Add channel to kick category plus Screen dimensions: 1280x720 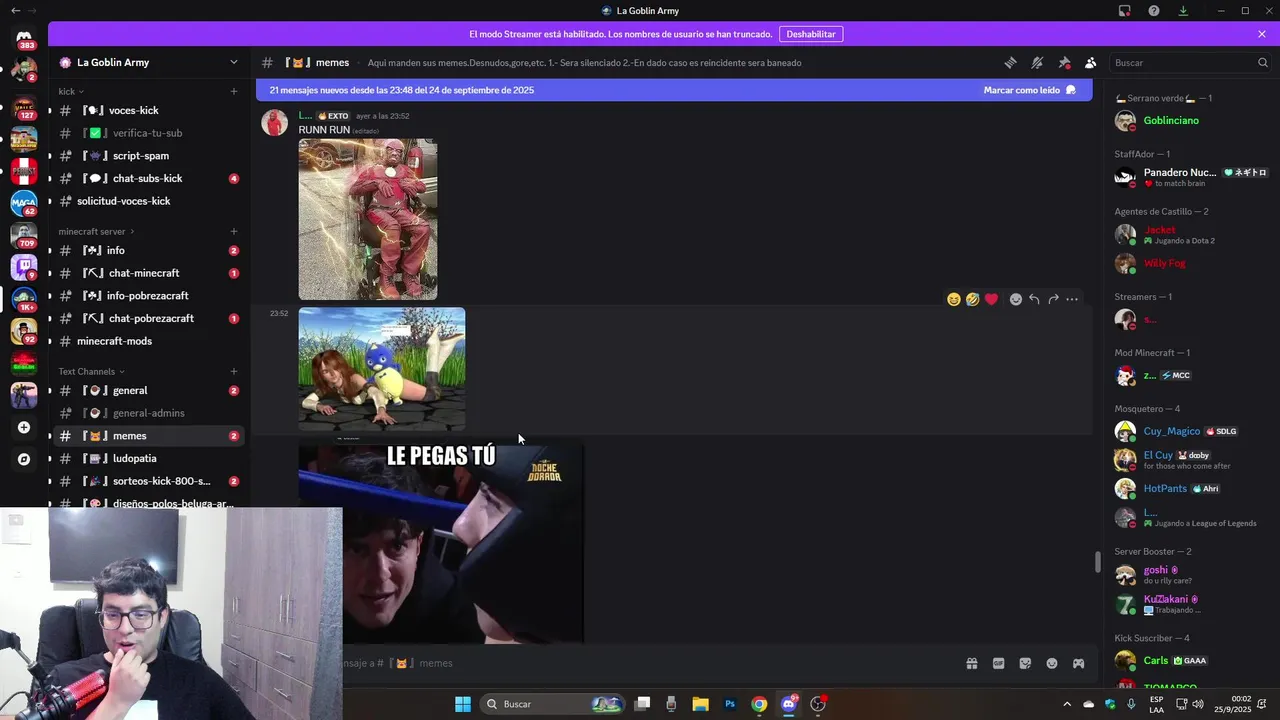234,91
